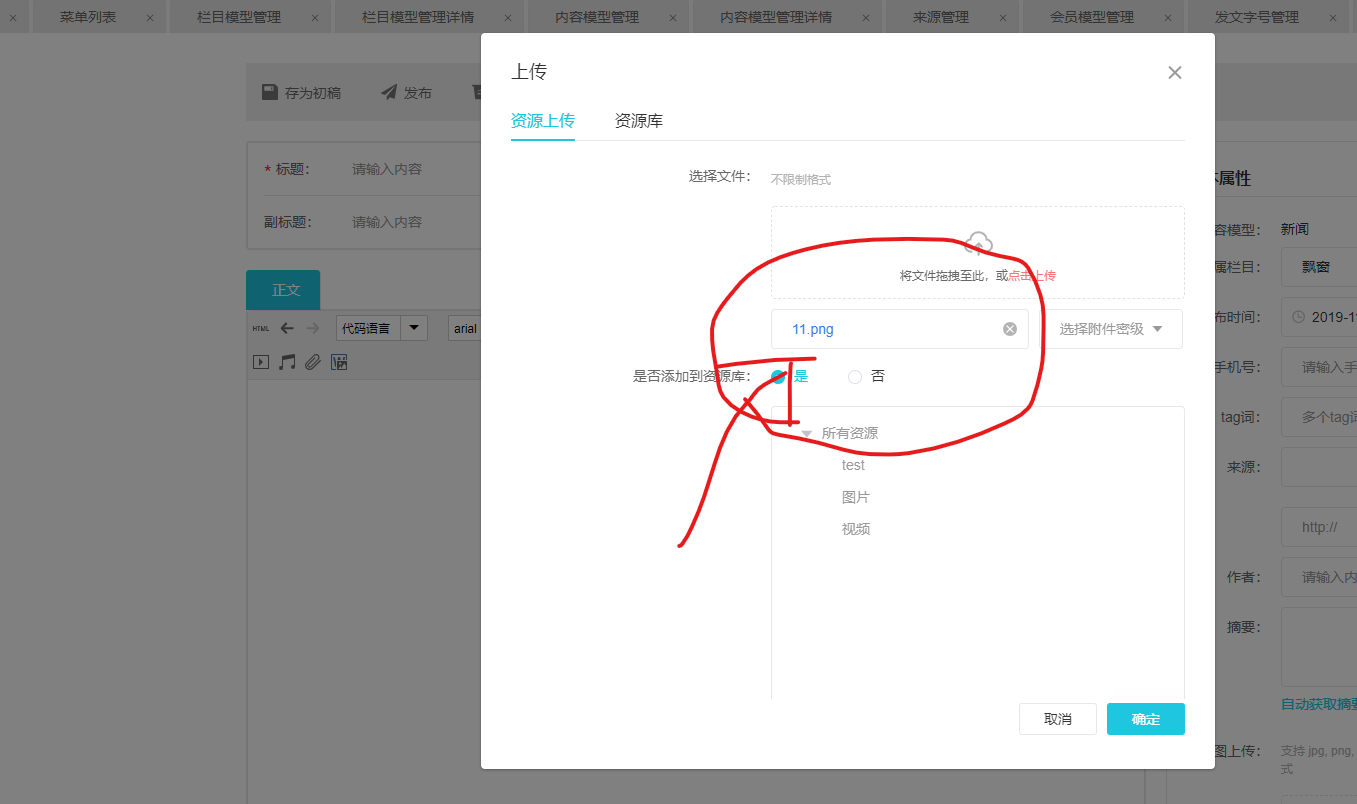This screenshot has height=804, width=1357.
Task: Click the paperclip attachment icon
Action: pos(313,362)
